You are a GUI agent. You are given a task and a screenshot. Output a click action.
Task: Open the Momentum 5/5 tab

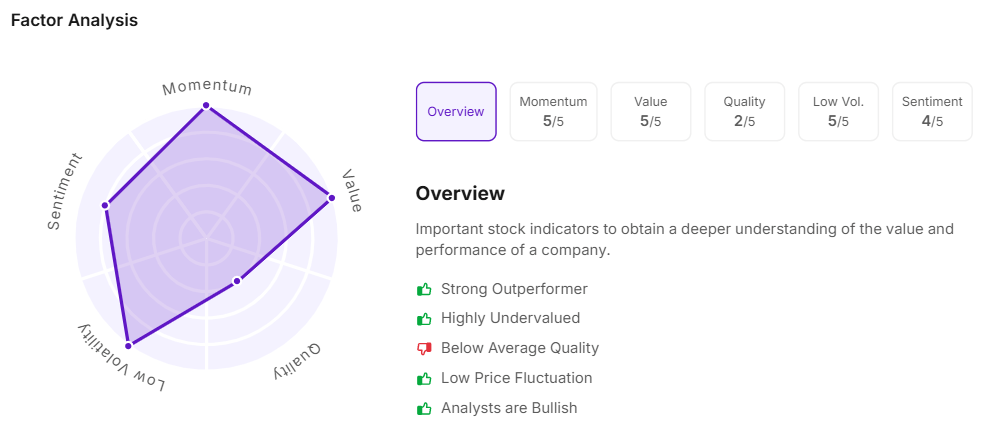[553, 112]
